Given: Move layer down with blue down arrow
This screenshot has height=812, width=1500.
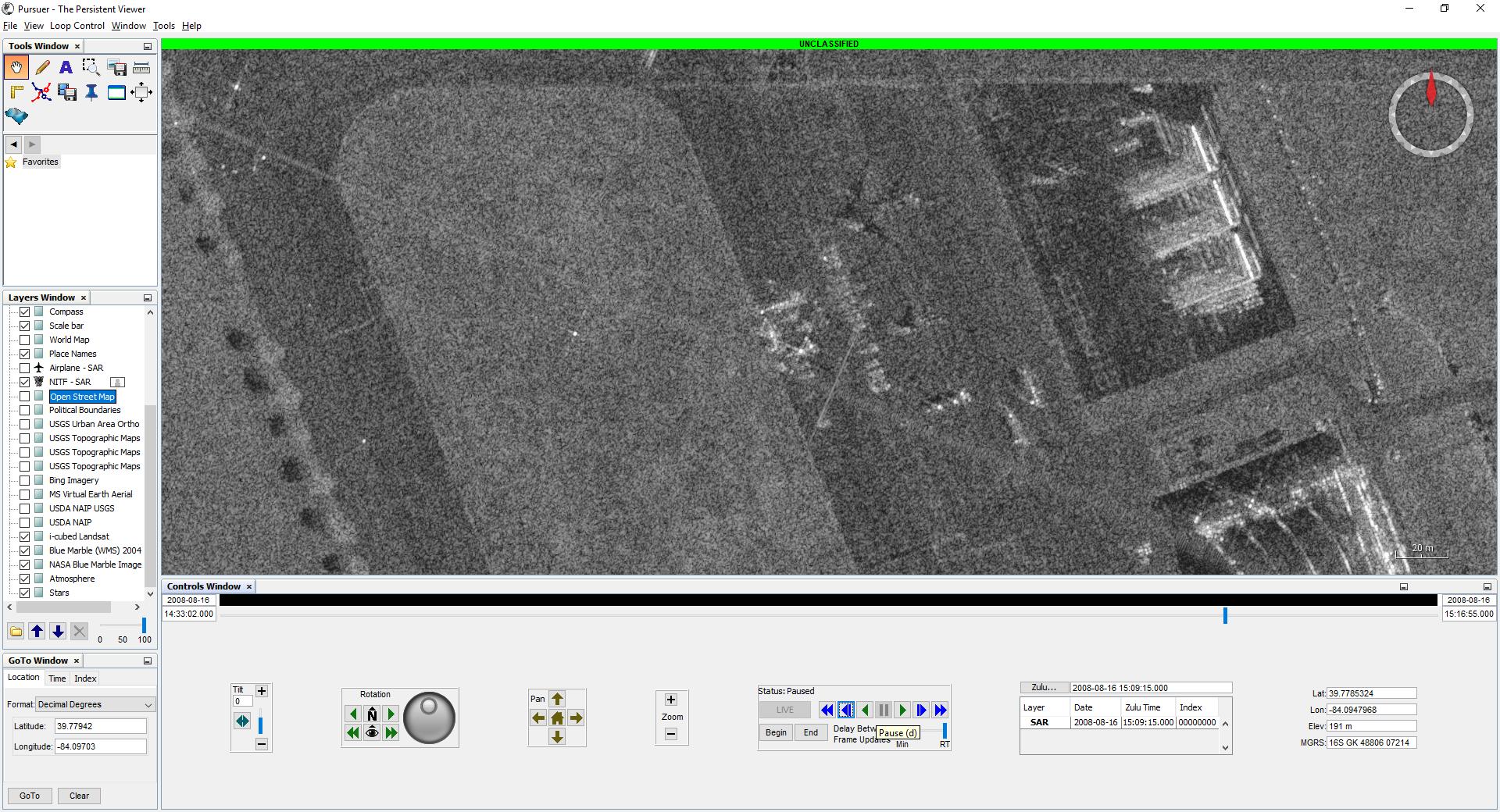Looking at the screenshot, I should point(58,631).
